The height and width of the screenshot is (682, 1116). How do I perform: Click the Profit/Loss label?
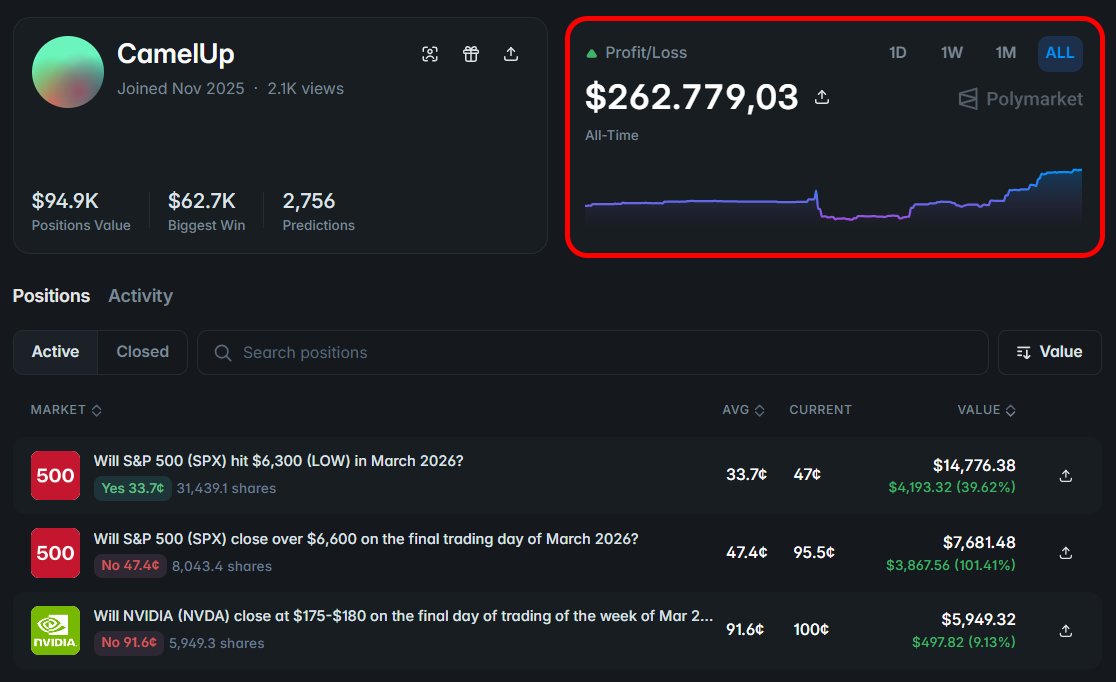(x=646, y=53)
